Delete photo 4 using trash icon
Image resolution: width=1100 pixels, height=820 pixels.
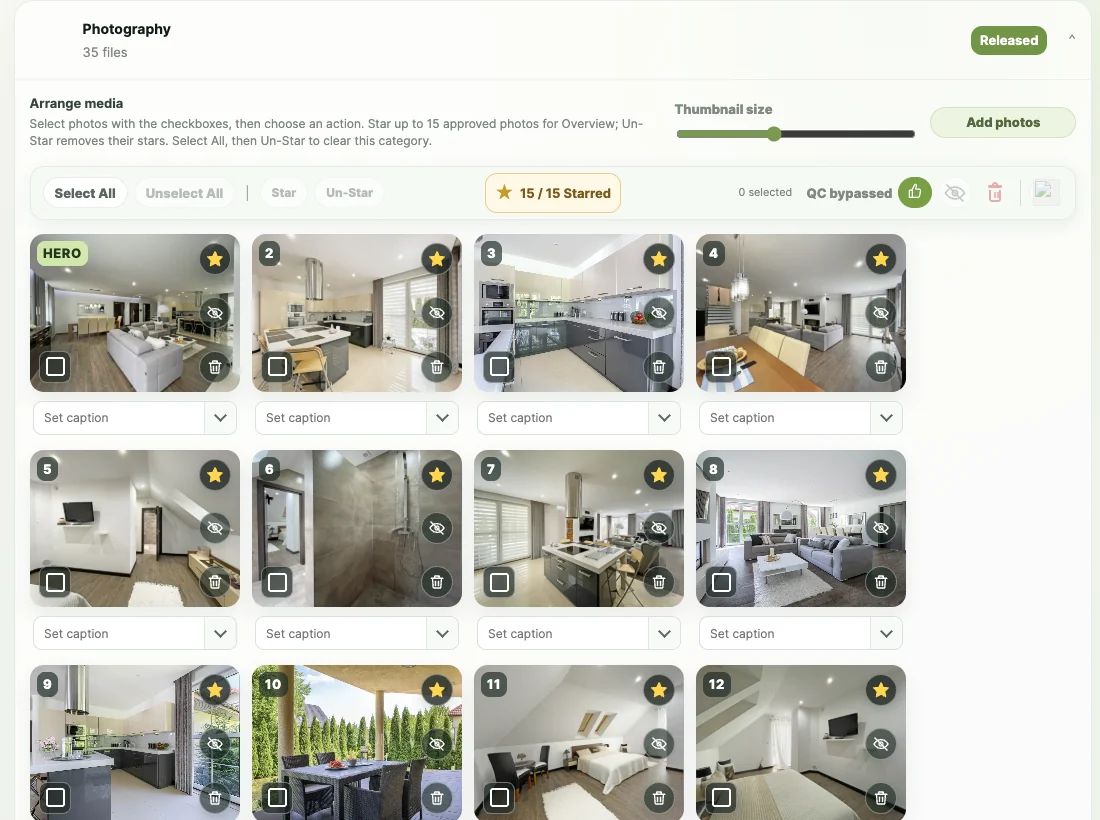(880, 366)
